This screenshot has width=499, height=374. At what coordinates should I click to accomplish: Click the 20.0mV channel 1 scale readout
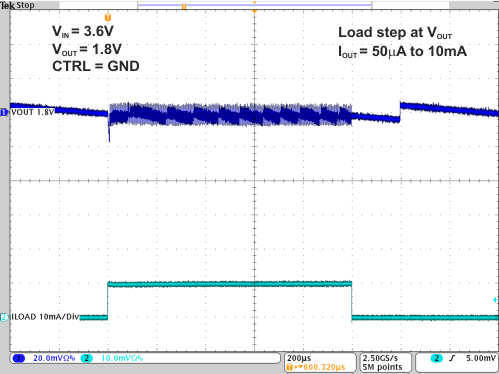(x=54, y=358)
